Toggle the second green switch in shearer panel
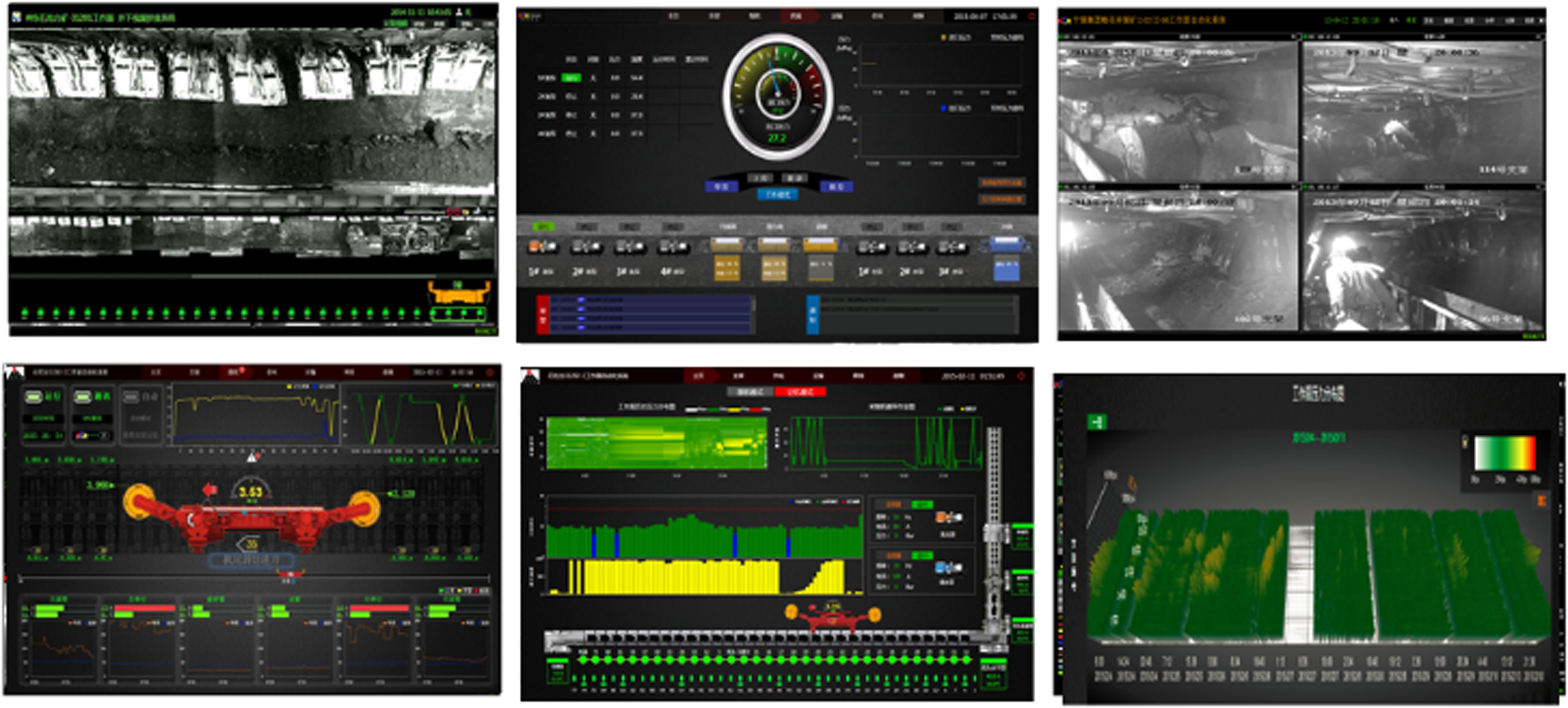Screen dimensions: 1568x708 83,397
